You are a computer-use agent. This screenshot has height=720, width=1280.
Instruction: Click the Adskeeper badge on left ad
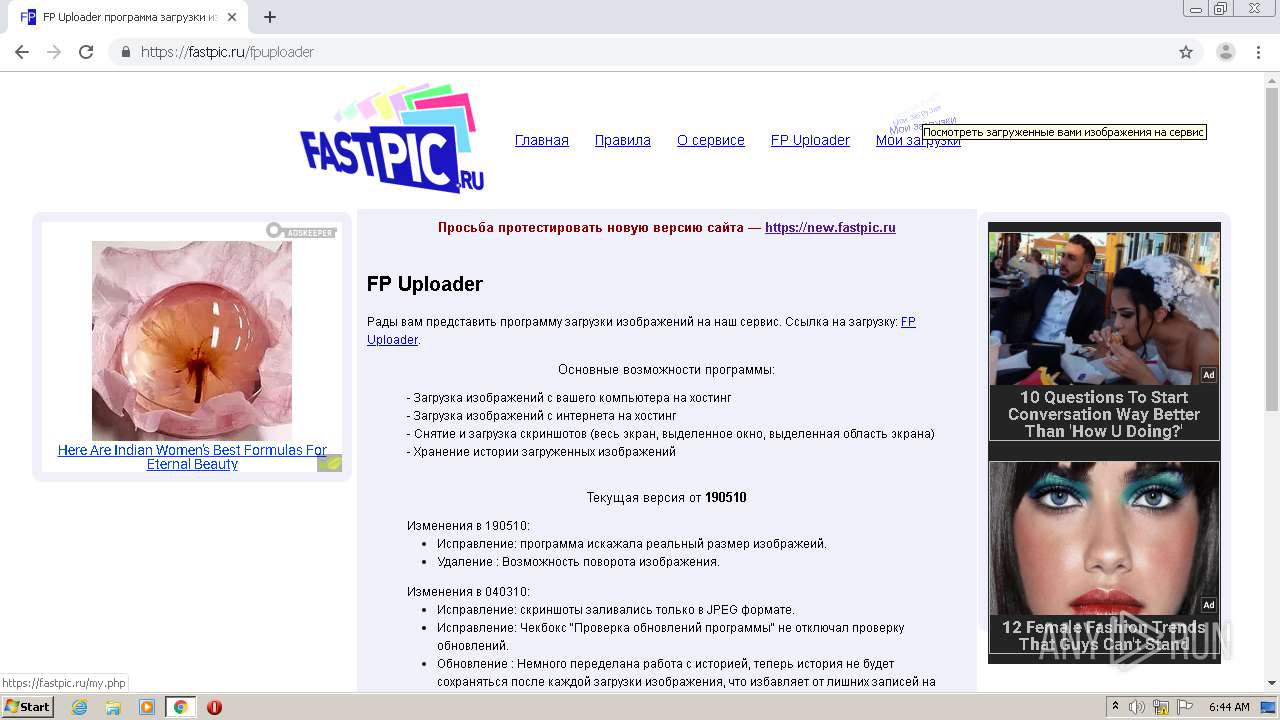coord(301,231)
